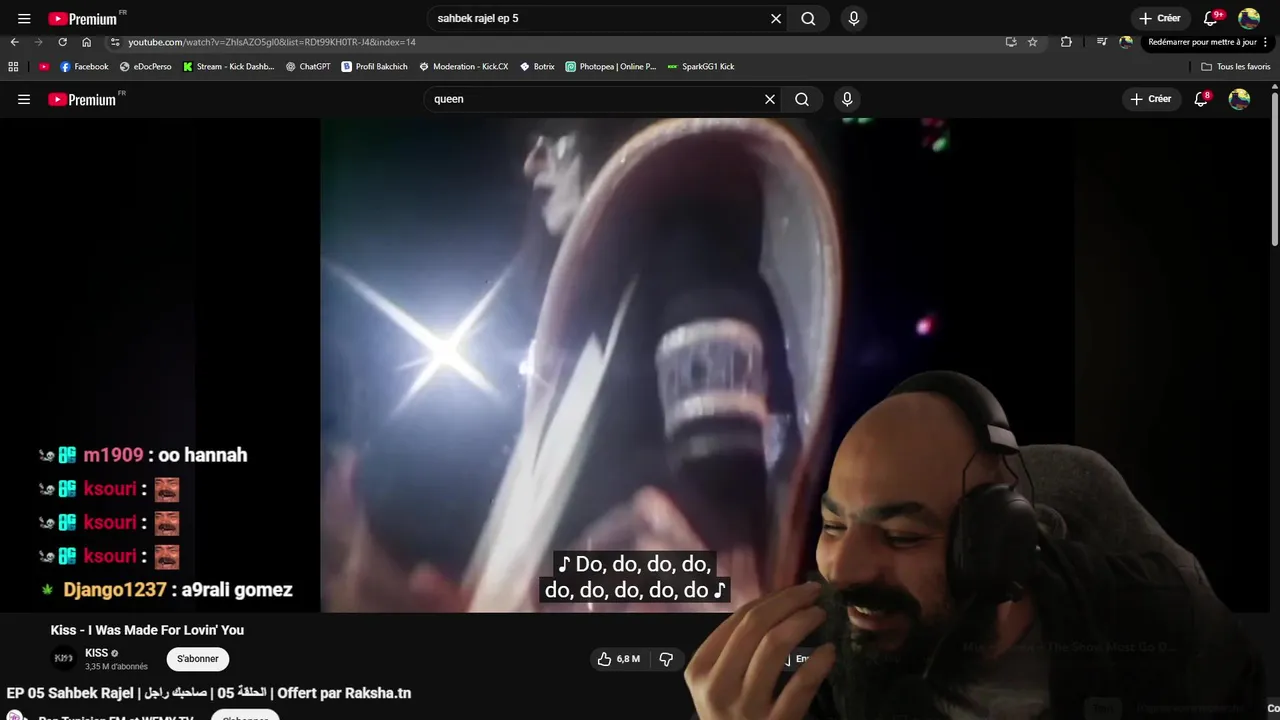Open the ChatGPT bookmark
Viewport: 1280px width, 720px height.
click(x=308, y=66)
